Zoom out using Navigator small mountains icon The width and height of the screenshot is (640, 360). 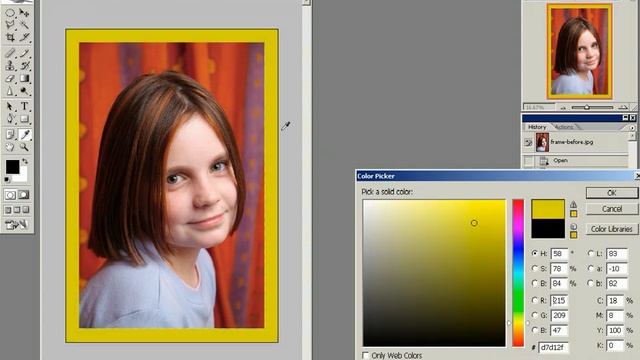pos(563,108)
